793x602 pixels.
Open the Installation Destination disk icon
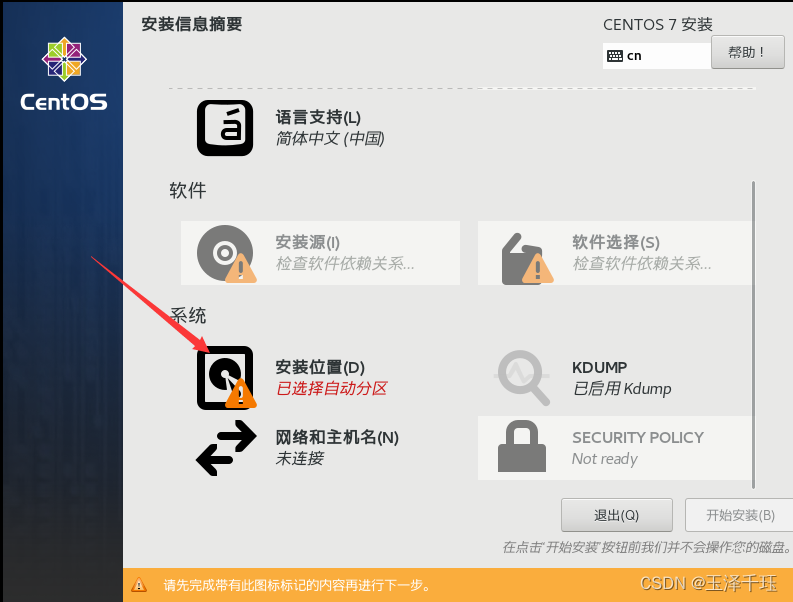pyautogui.click(x=226, y=377)
